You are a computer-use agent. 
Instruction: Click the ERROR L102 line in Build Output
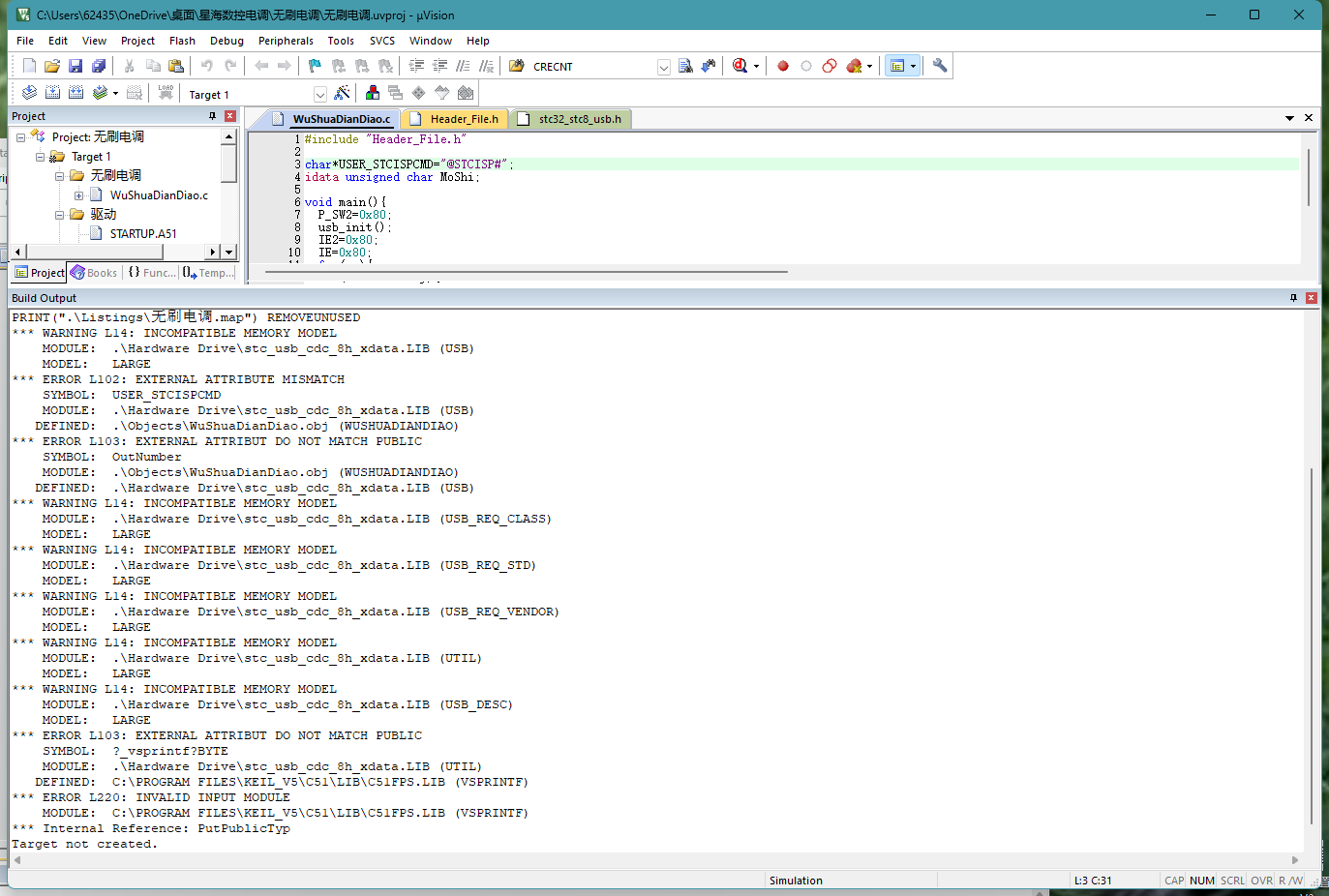(x=178, y=379)
